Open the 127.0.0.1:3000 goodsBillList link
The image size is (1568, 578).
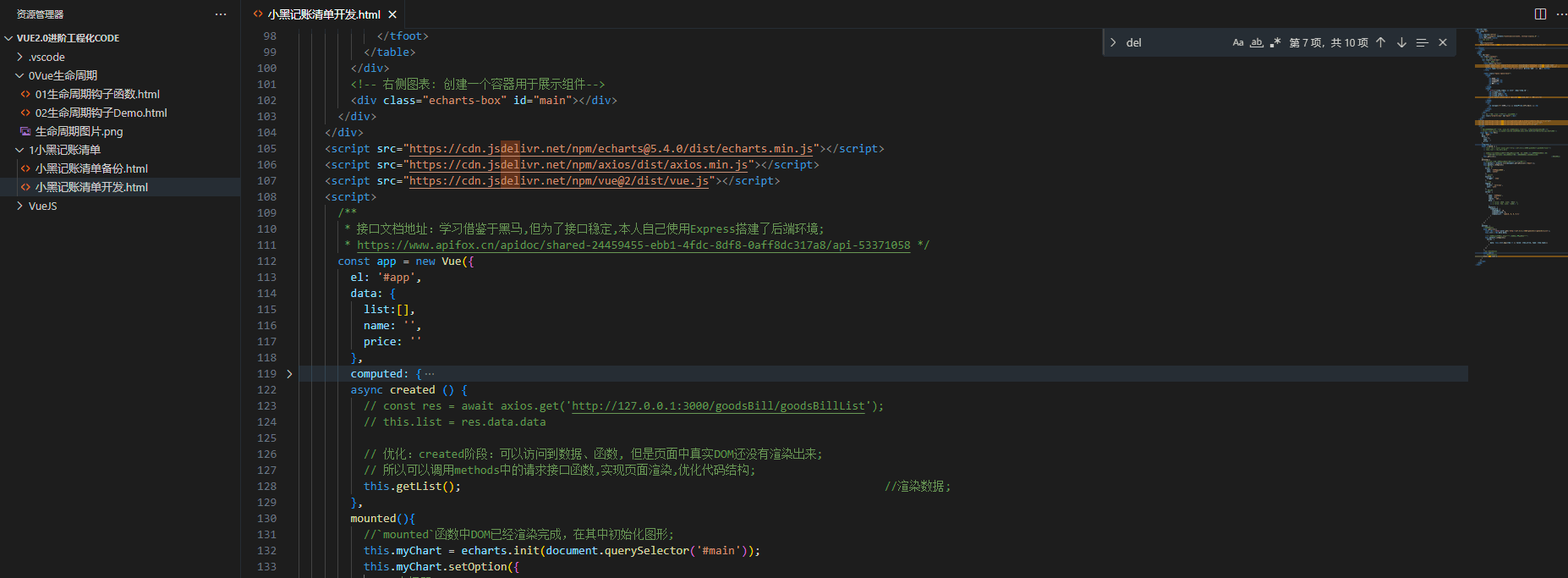click(x=718, y=406)
